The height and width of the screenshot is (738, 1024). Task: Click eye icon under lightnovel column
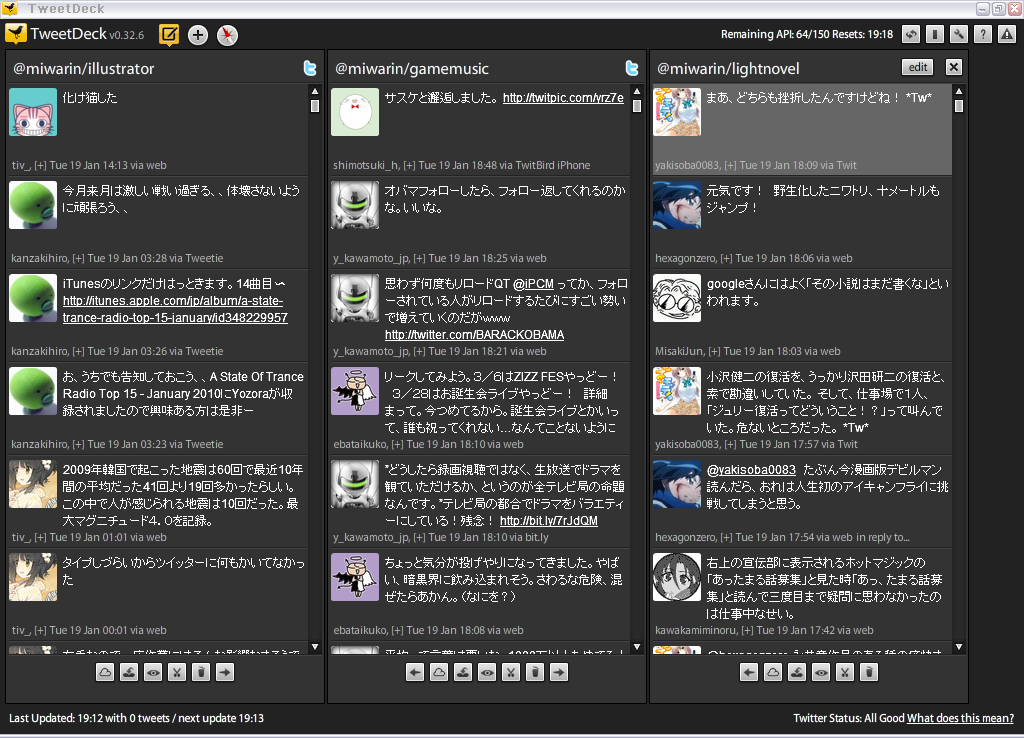click(821, 672)
